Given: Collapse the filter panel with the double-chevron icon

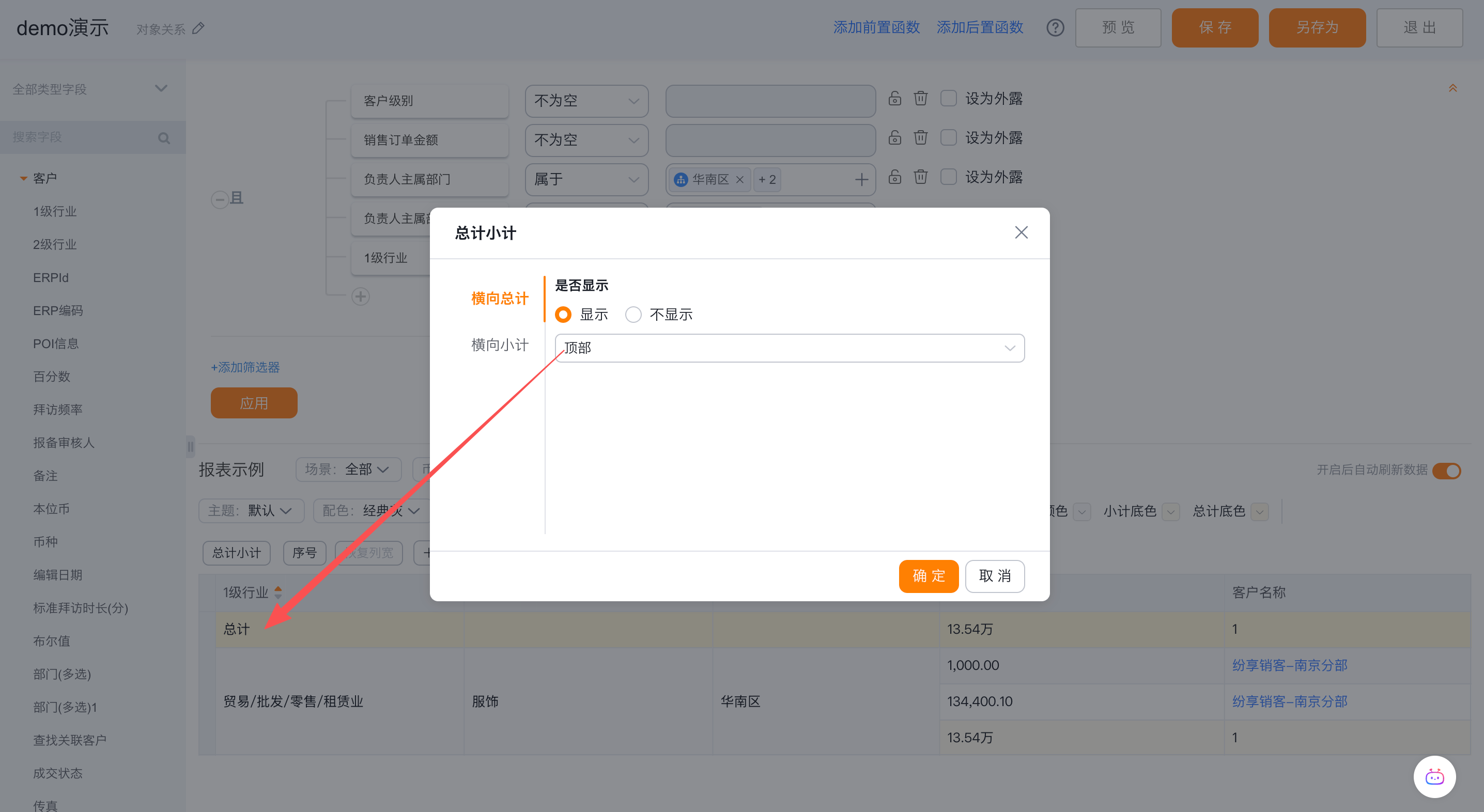Looking at the screenshot, I should click(1452, 88).
